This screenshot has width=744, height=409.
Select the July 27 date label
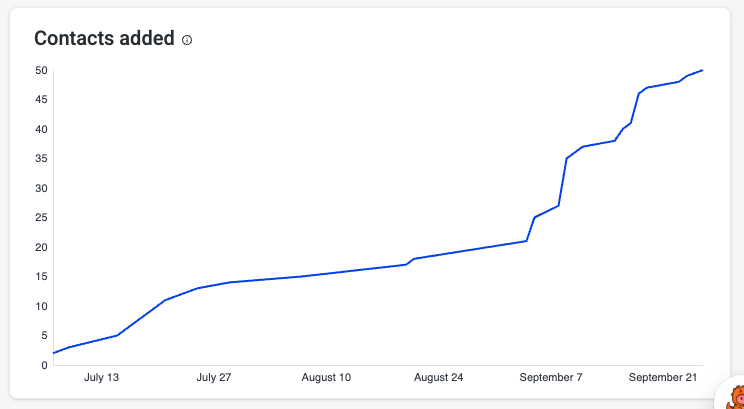213,378
